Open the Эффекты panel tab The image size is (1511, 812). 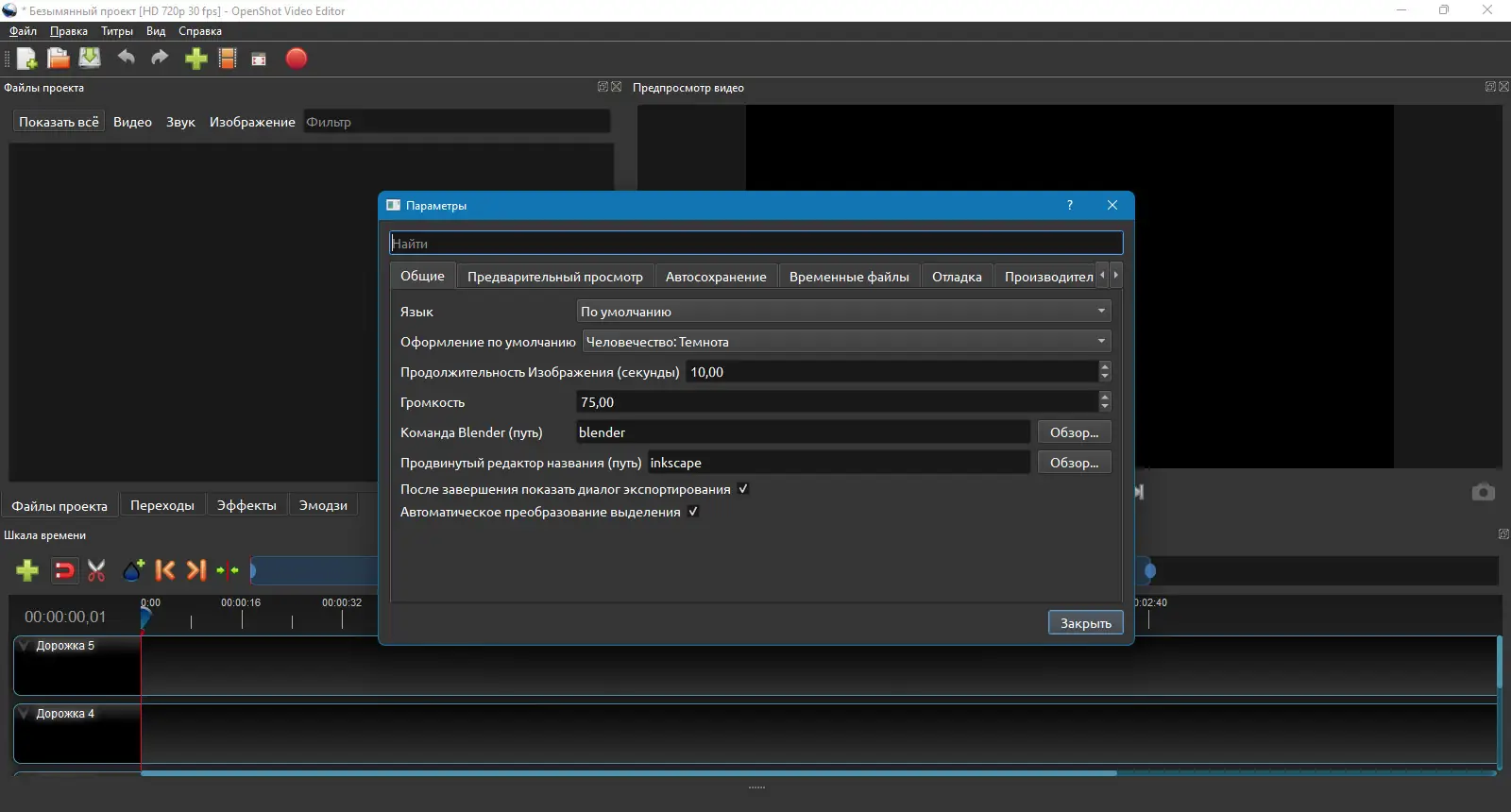246,505
